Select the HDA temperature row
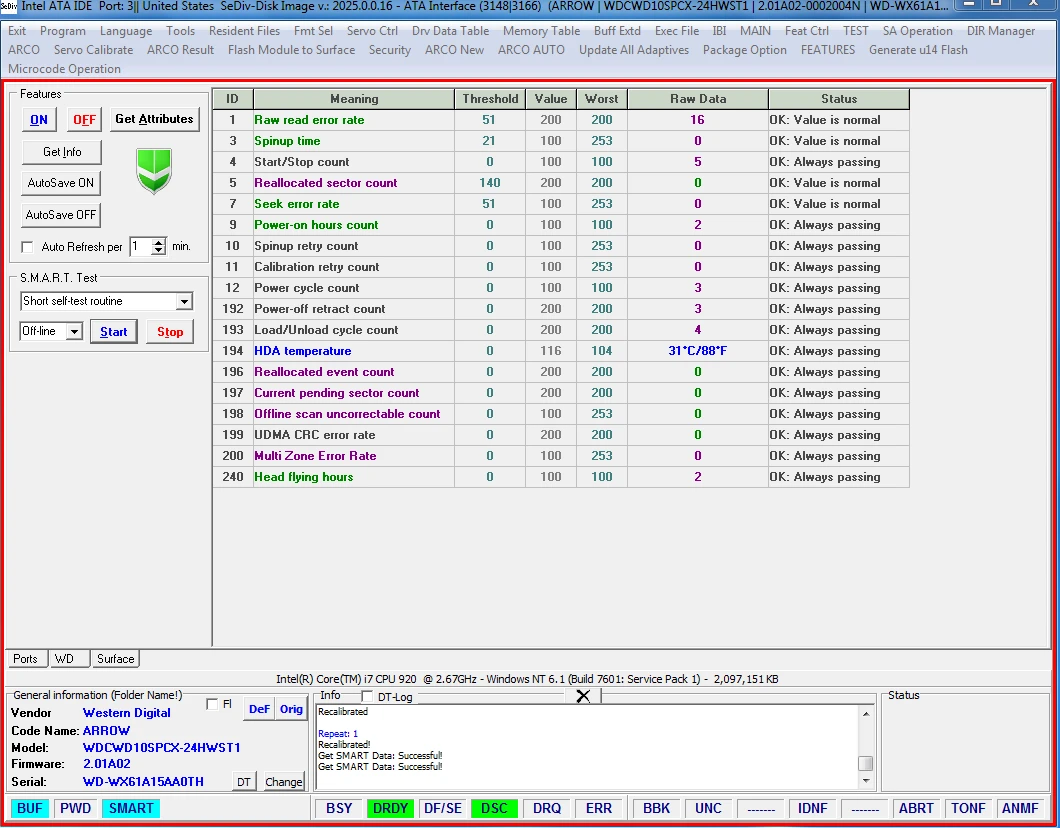Viewport: 1060px width, 828px height. [561, 351]
